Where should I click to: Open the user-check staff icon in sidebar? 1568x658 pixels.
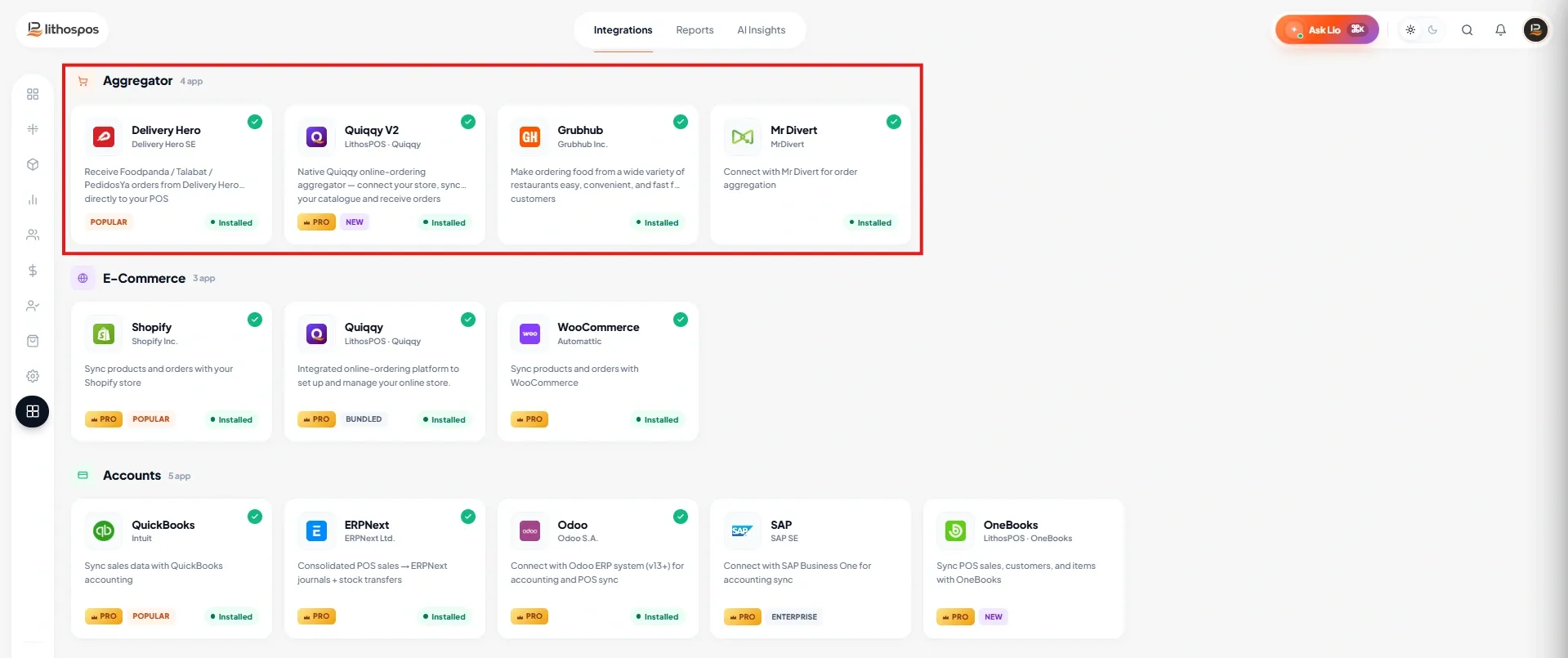[33, 306]
